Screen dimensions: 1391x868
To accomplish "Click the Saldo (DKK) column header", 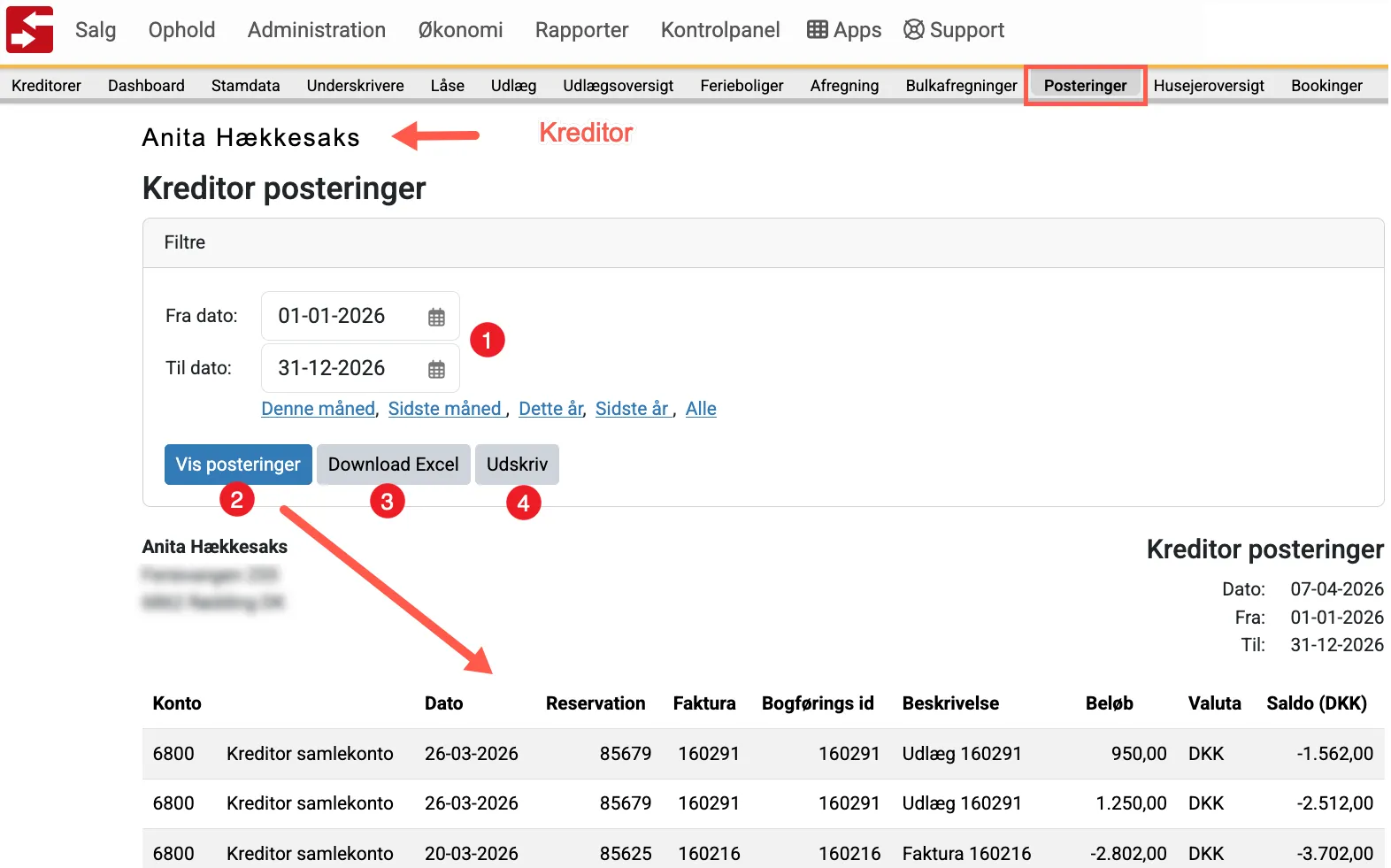I will pyautogui.click(x=1317, y=703).
